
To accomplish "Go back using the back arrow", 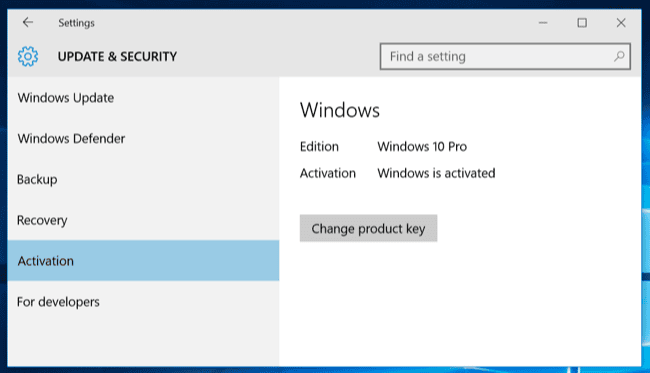I will click(28, 22).
